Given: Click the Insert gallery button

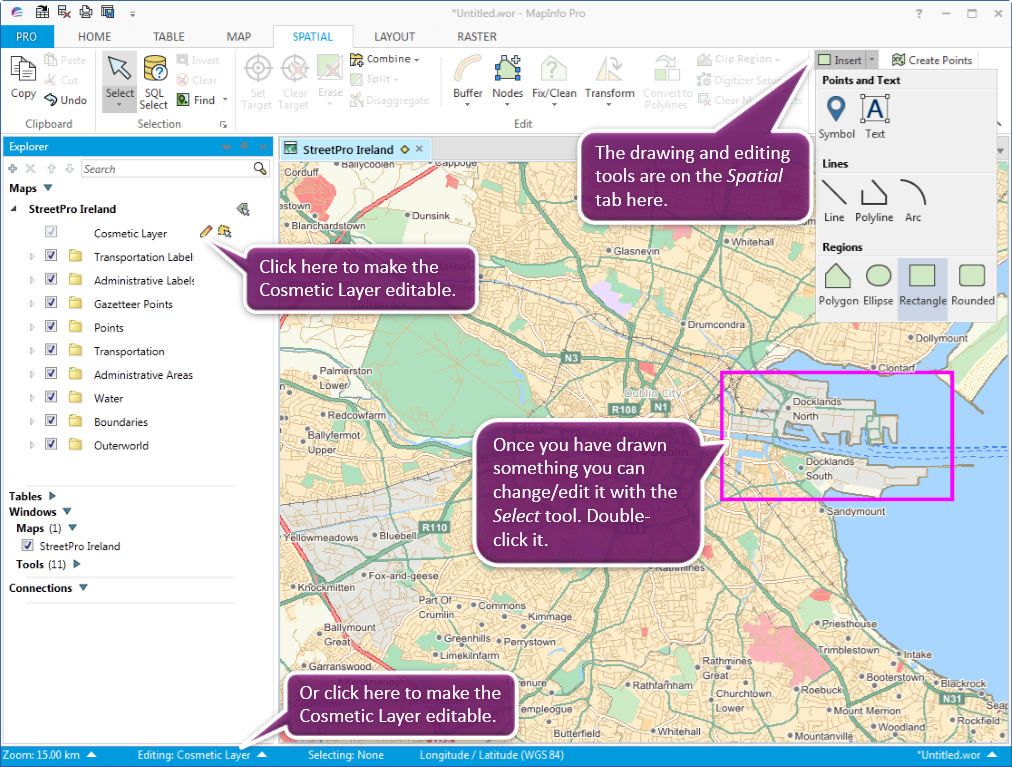Looking at the screenshot, I should pyautogui.click(x=840, y=60).
